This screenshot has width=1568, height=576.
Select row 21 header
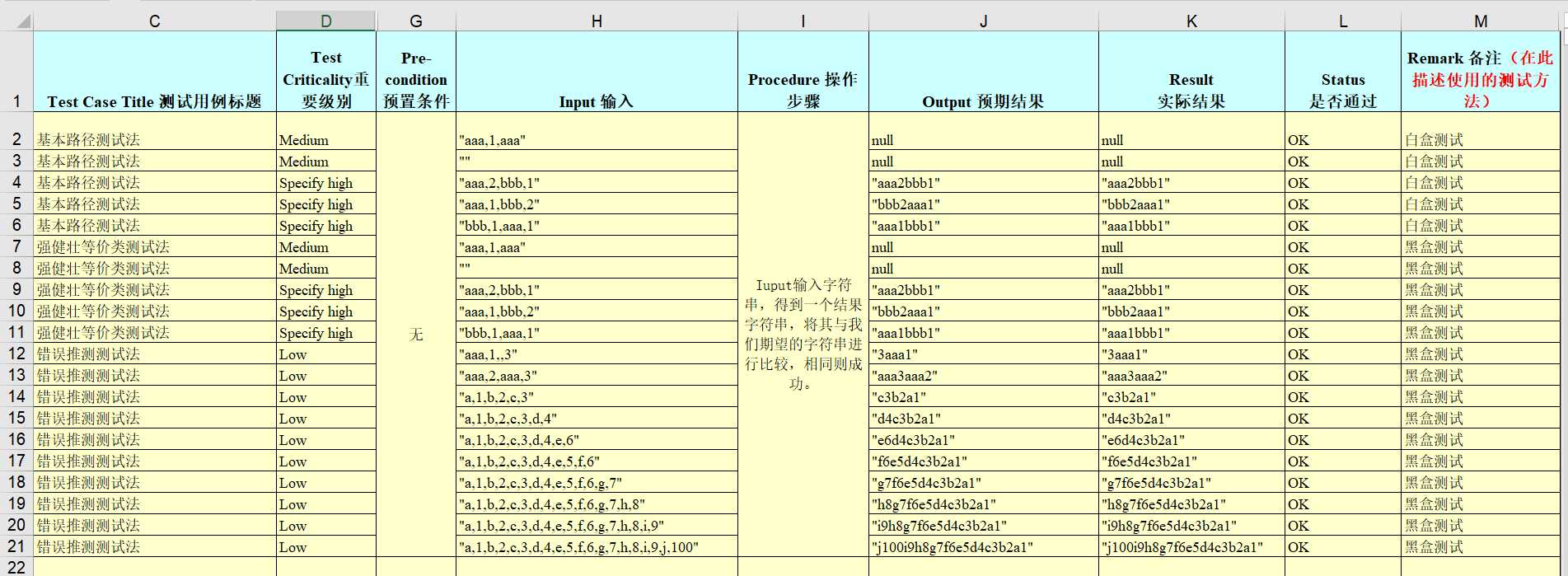(16, 546)
